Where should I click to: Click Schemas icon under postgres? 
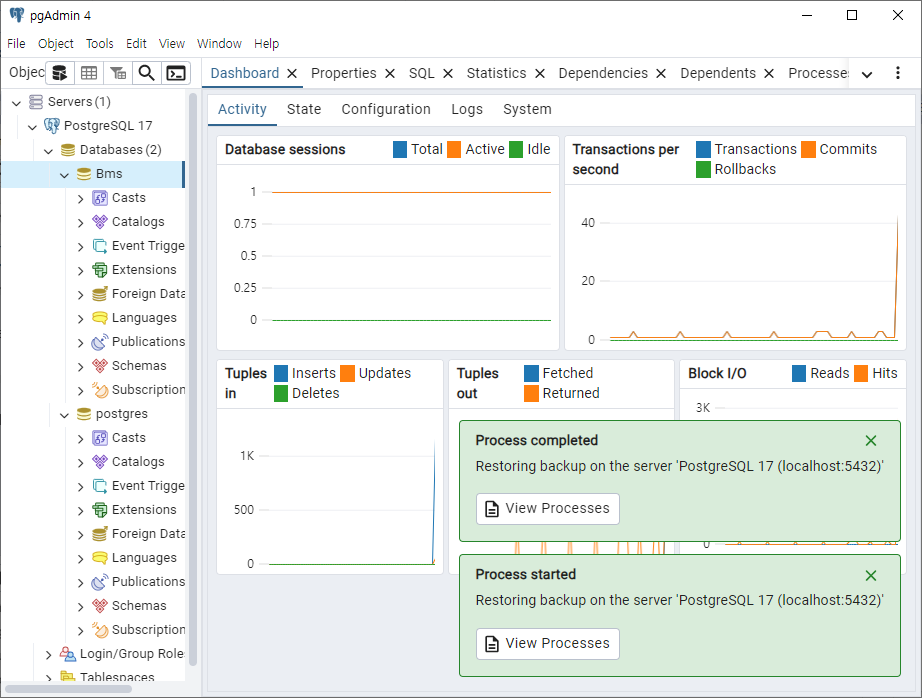(100, 606)
